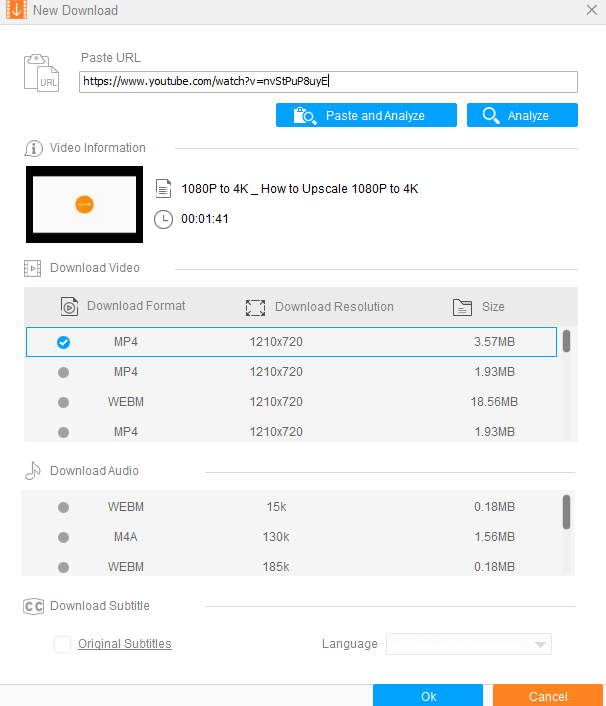Screen dimensions: 606x706
Task: Enable the Original Subtitles checkbox
Action: [x=62, y=644]
